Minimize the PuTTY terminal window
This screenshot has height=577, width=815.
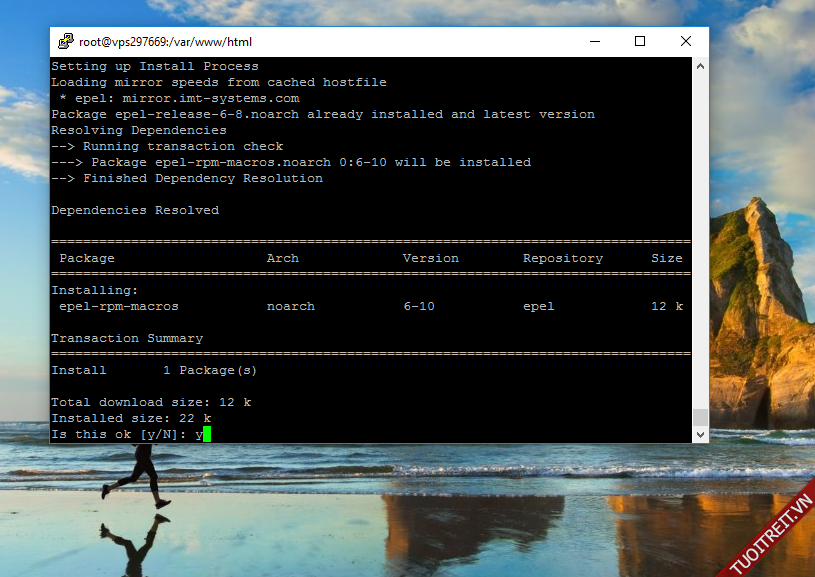point(594,42)
